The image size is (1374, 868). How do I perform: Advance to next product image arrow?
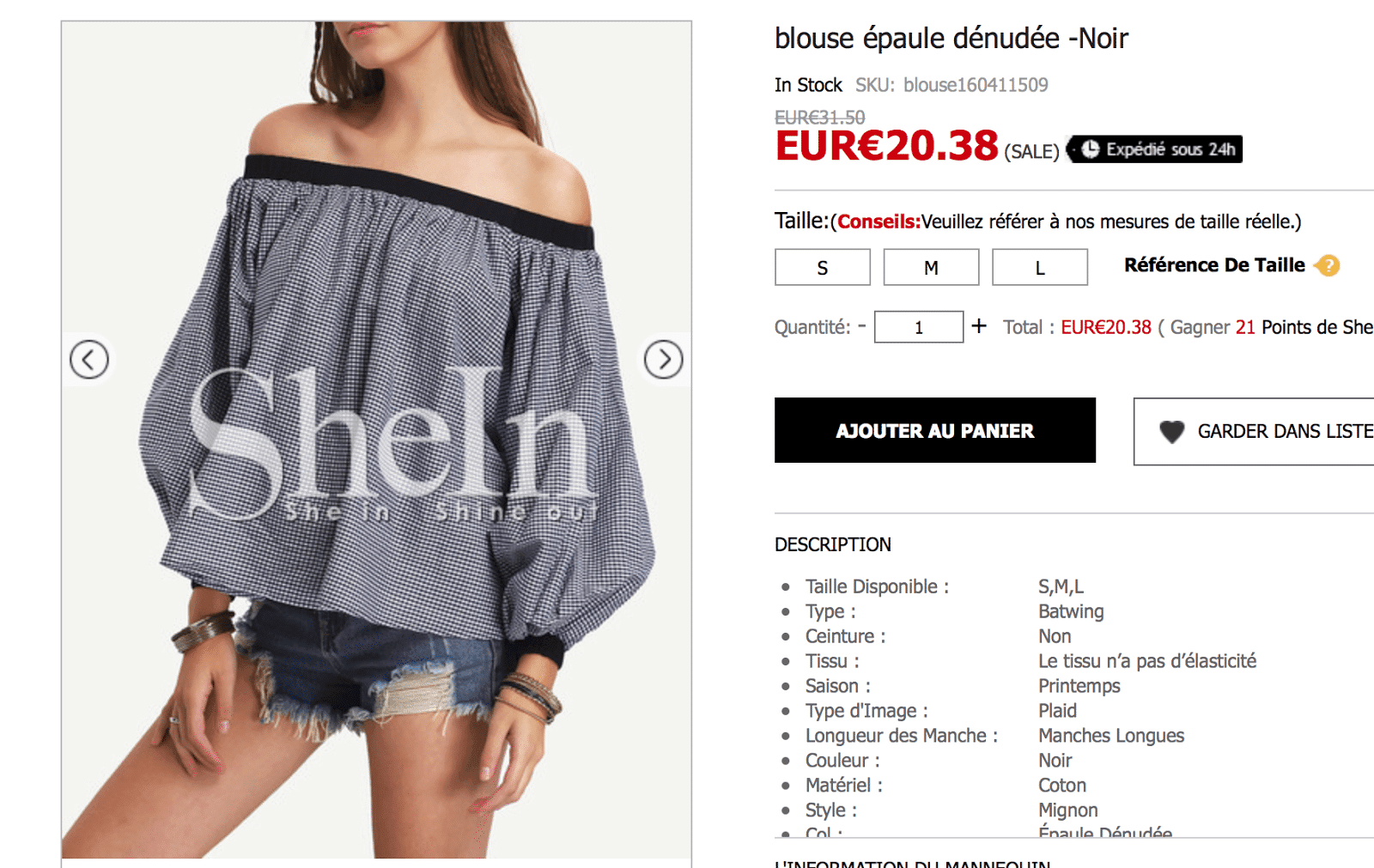pyautogui.click(x=664, y=360)
